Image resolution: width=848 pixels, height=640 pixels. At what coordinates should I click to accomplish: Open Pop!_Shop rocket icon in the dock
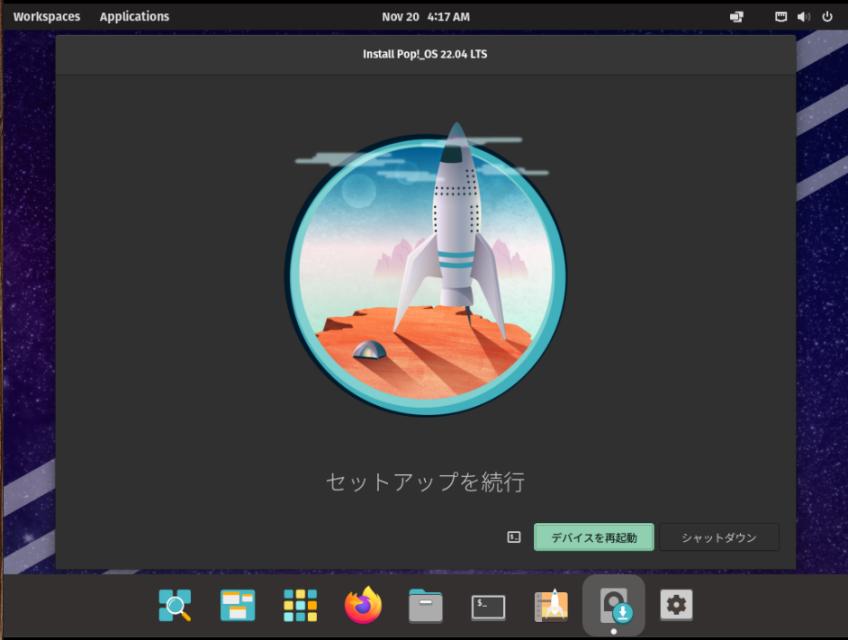pyautogui.click(x=551, y=605)
